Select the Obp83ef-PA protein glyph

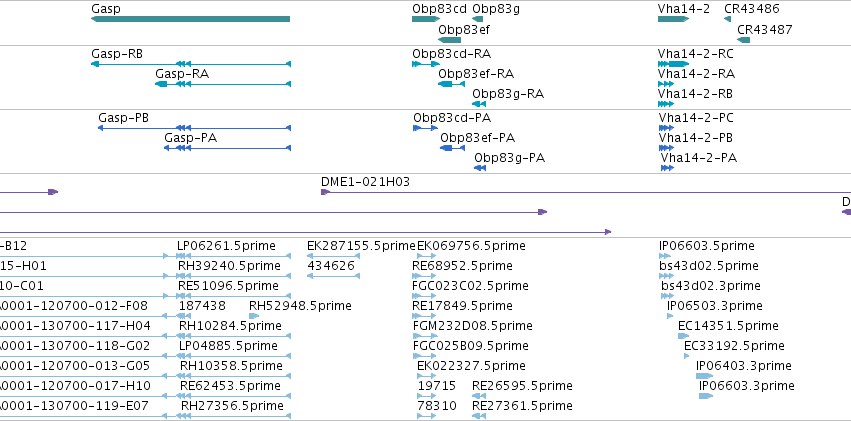(x=452, y=148)
